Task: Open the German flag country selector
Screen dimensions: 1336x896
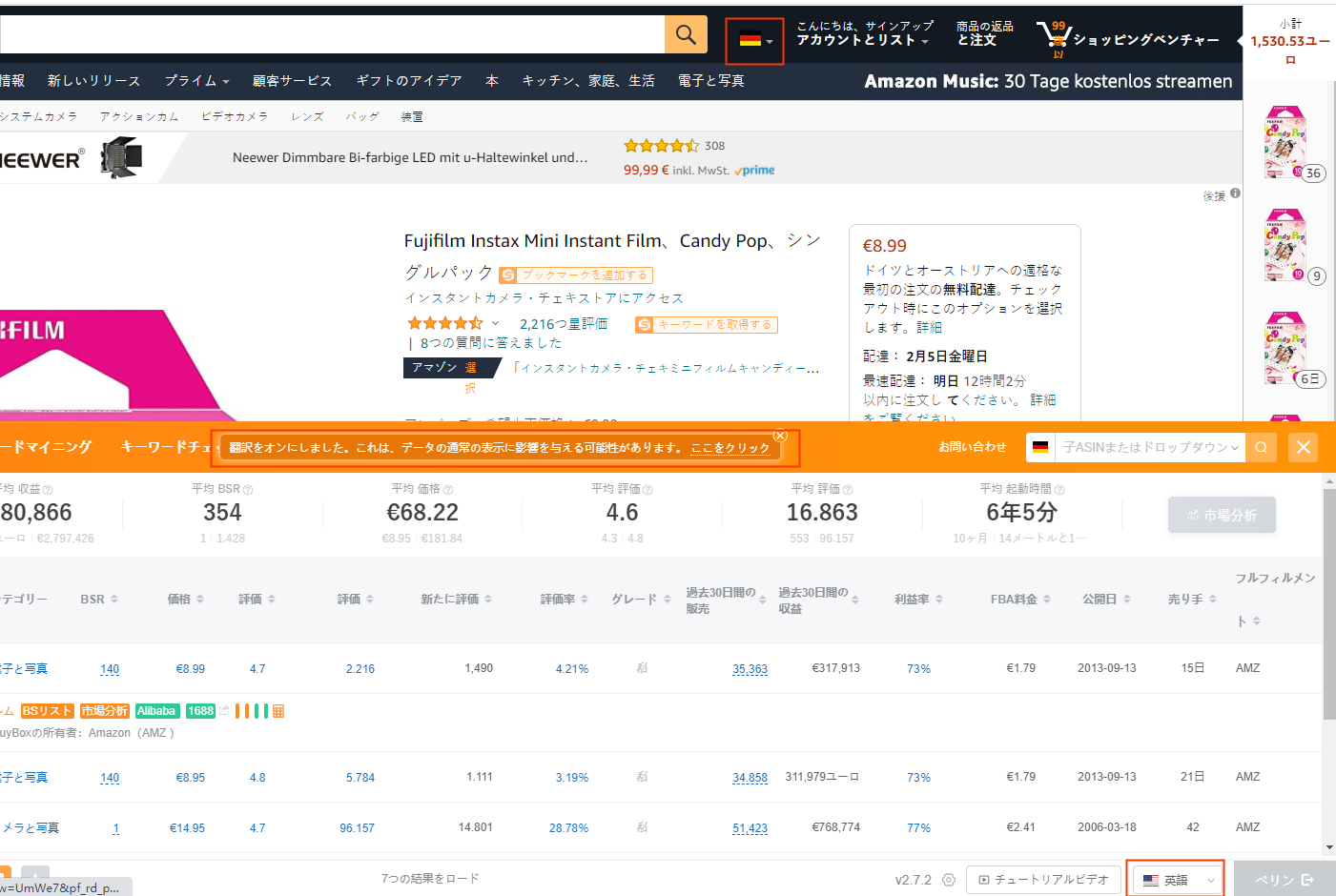Action: click(x=755, y=41)
